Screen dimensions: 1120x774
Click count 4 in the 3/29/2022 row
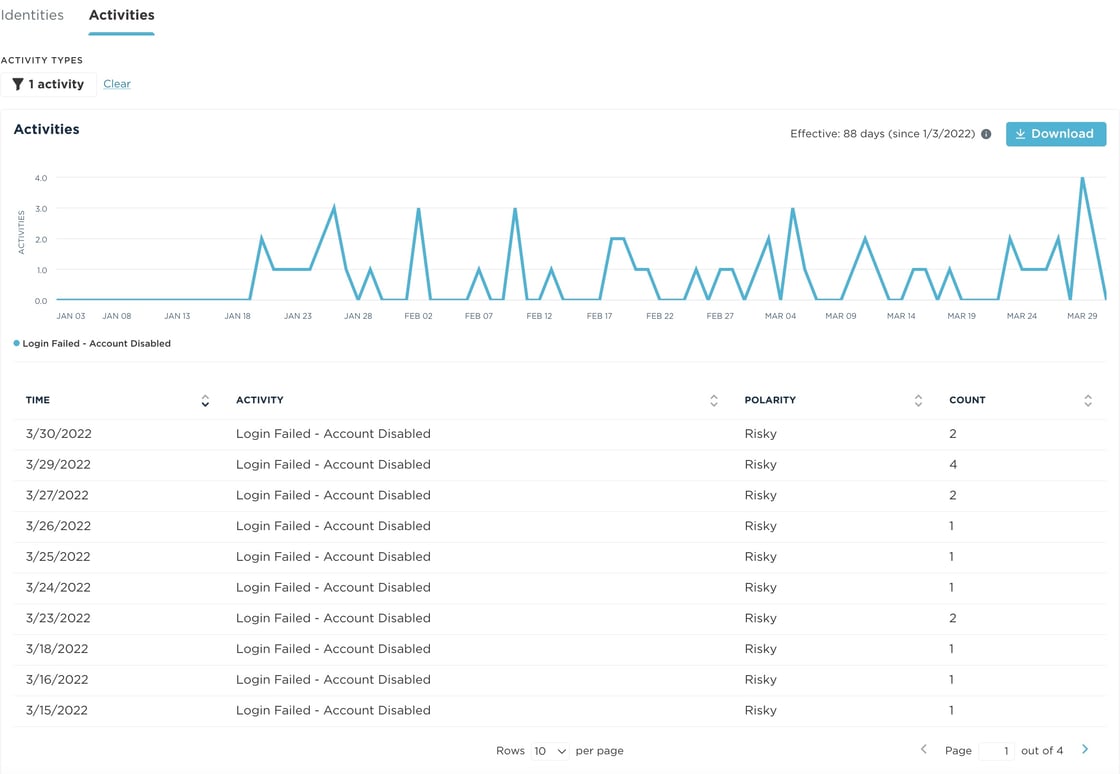point(953,465)
